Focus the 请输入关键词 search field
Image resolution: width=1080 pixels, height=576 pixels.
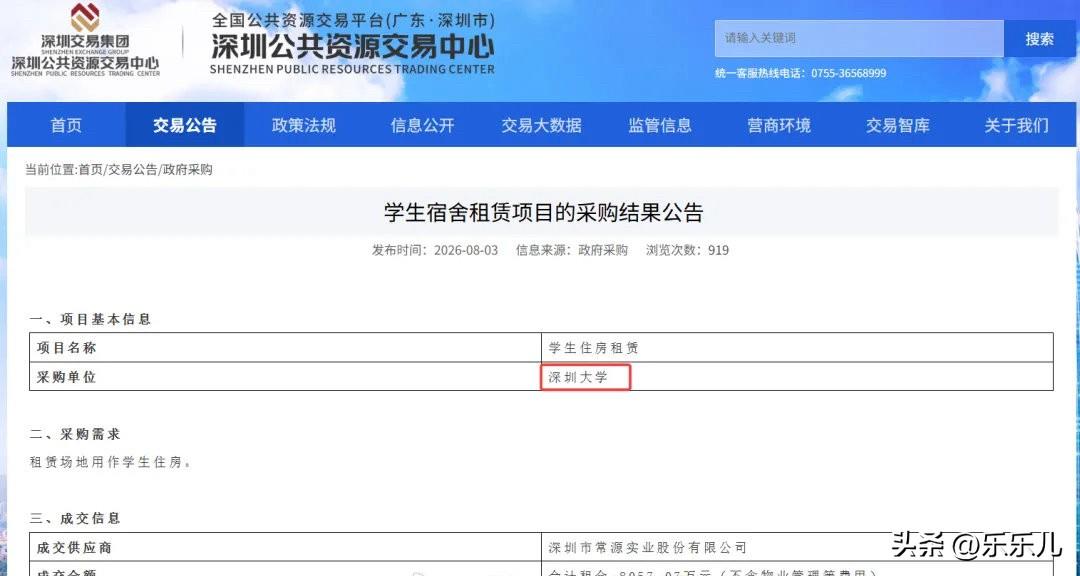[859, 39]
